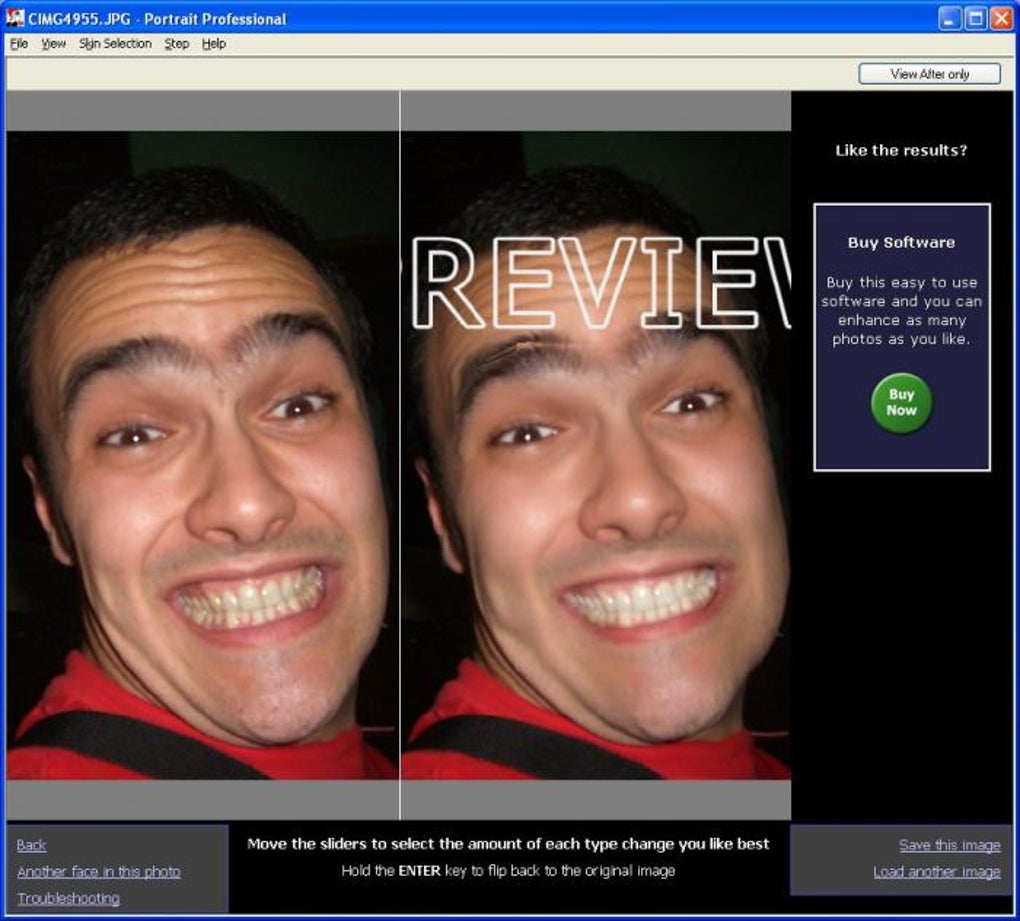Open the File menu
1020x921 pixels.
(19, 44)
